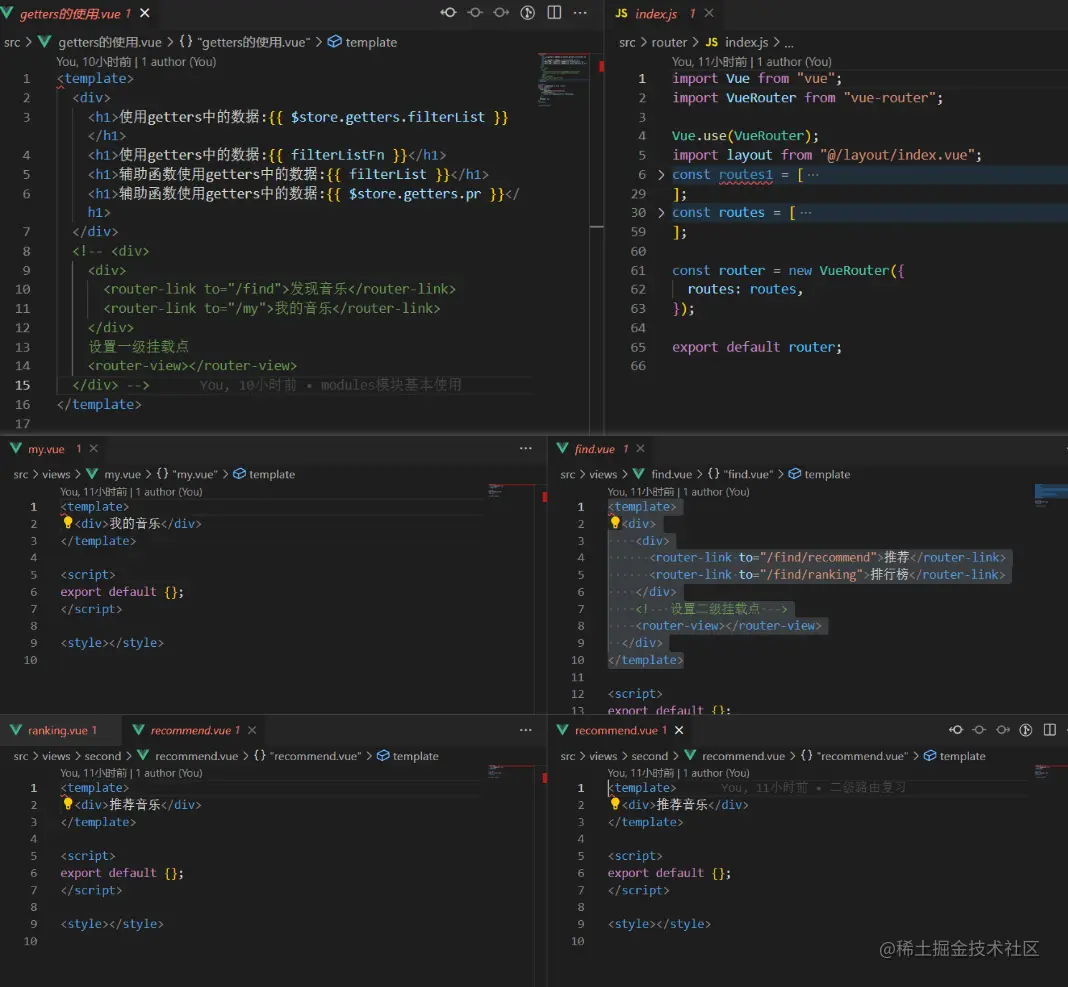Click blame annotation above find.vue line 1
1068x987 pixels.
click(x=678, y=492)
